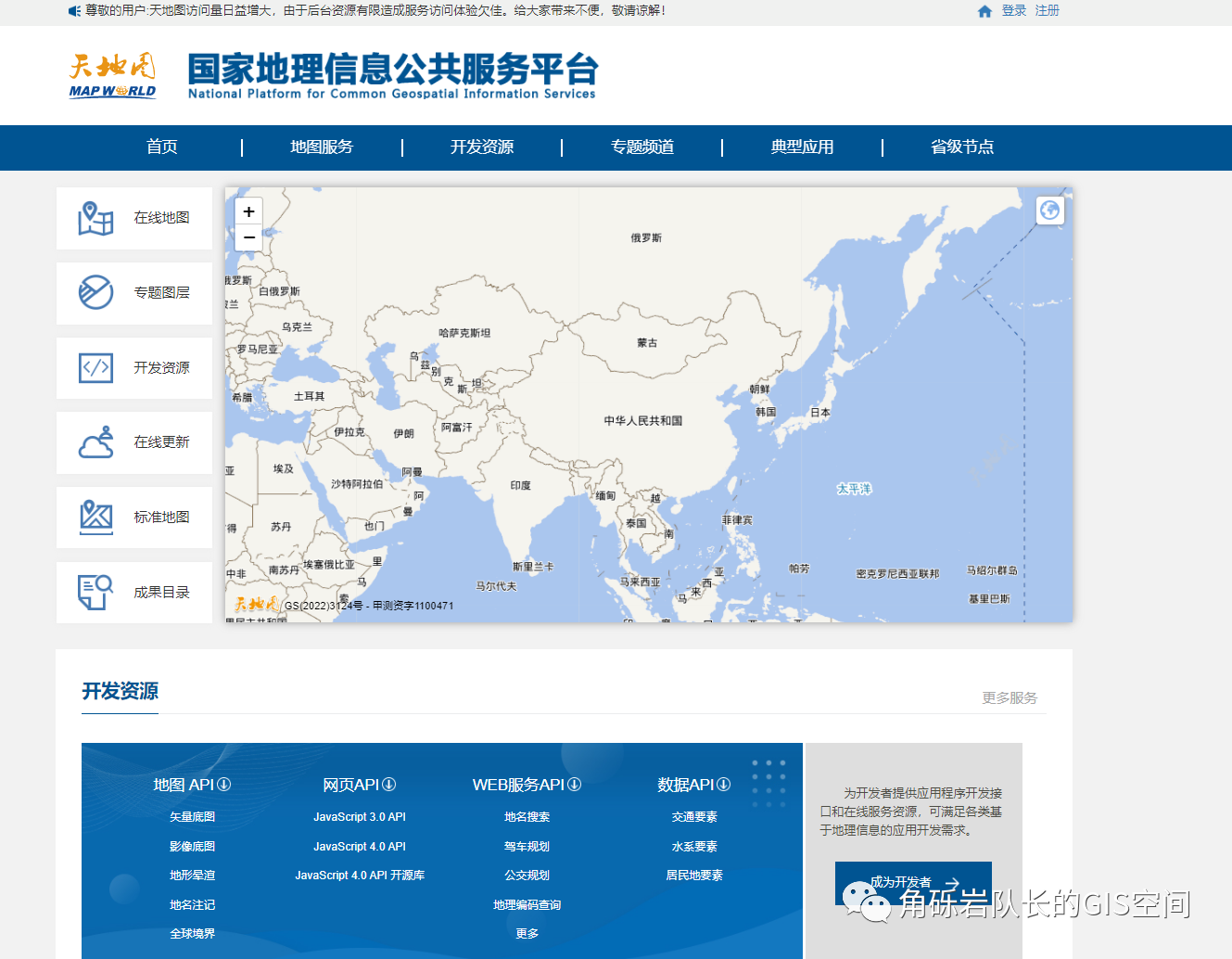Click the 印度 label on the map
This screenshot has height=959, width=1232.
click(x=520, y=486)
